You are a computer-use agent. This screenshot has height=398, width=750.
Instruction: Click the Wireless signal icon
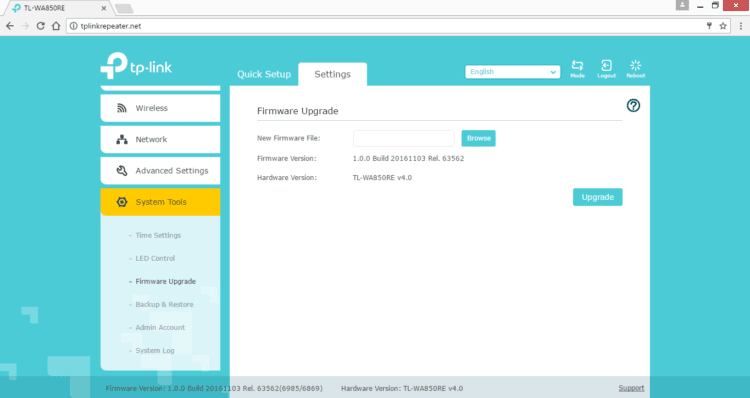tap(122, 108)
